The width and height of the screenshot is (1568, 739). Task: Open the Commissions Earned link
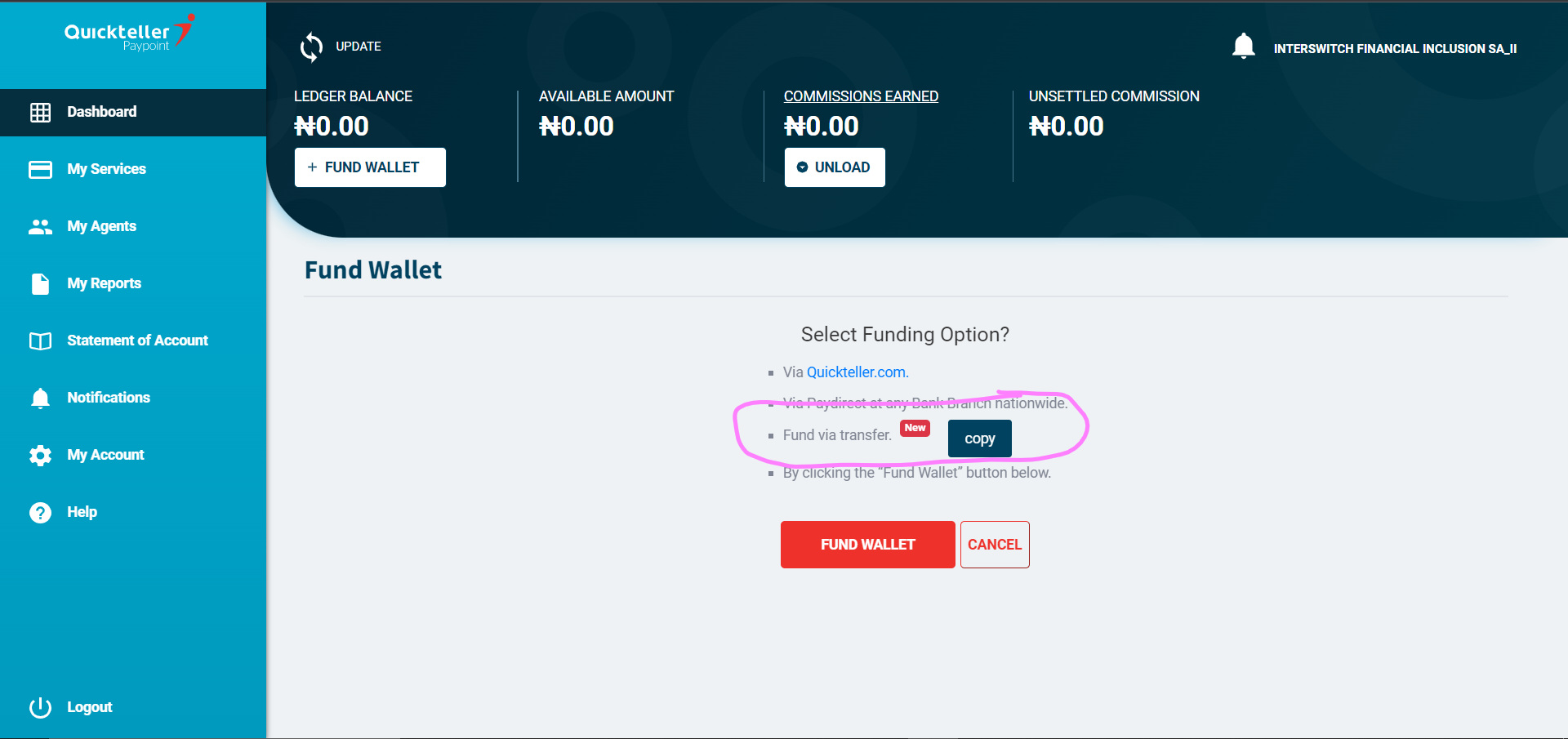point(861,96)
